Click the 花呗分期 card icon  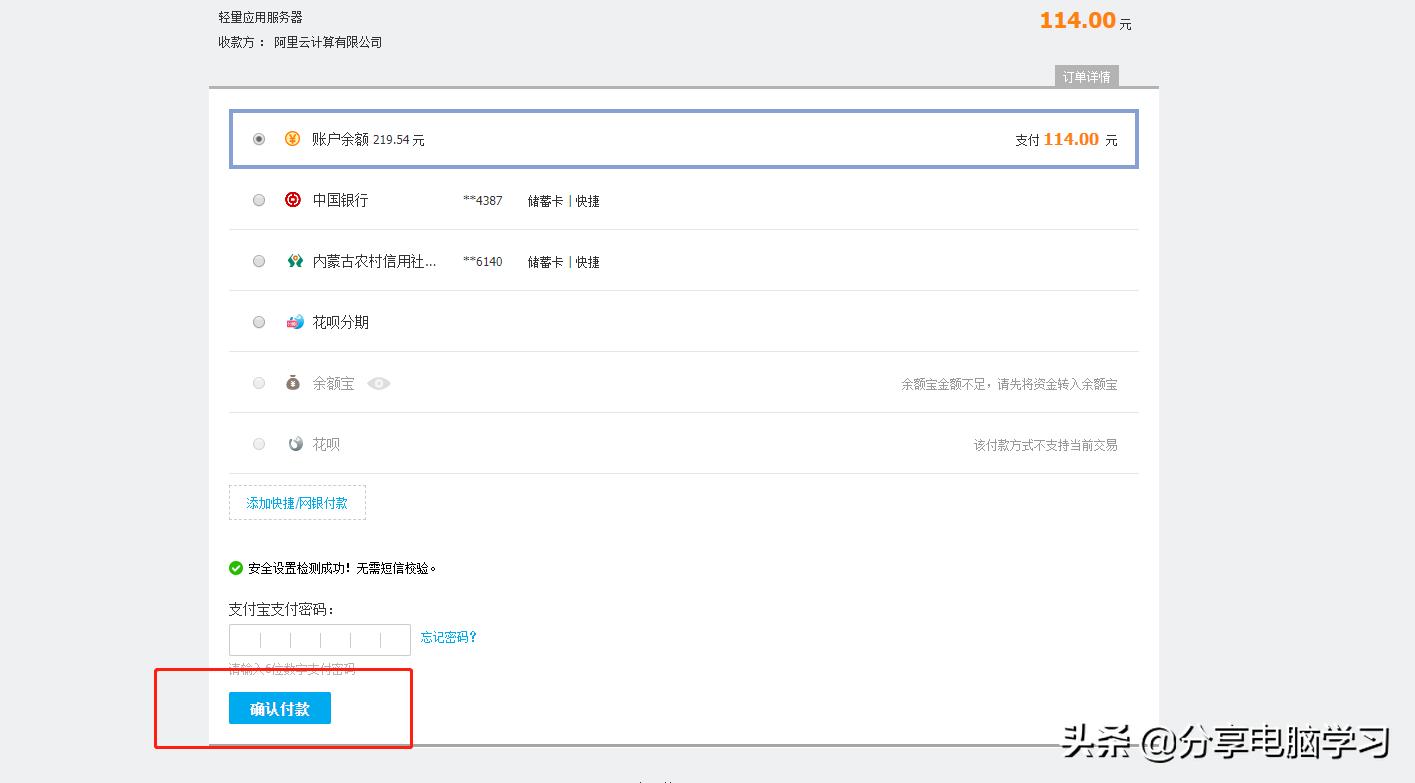[294, 321]
